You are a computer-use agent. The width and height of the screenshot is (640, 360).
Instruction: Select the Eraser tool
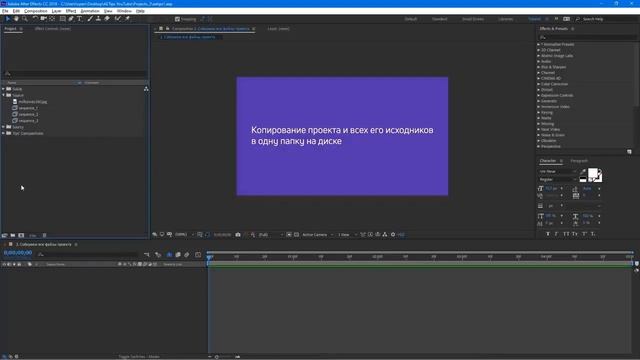[x=107, y=19]
